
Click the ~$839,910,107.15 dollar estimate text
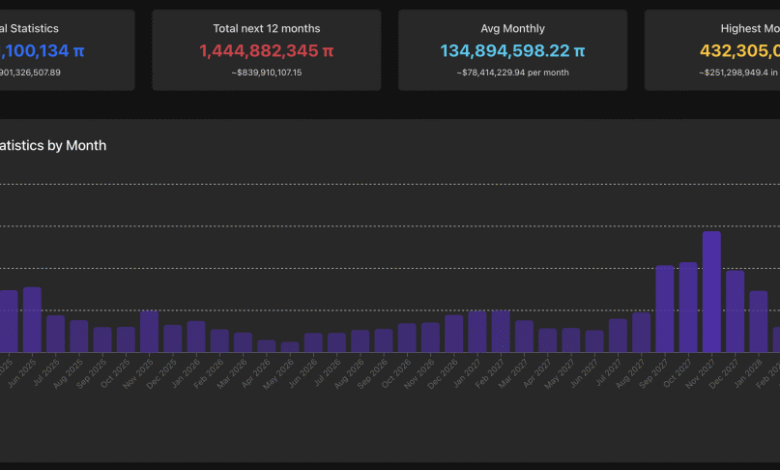pyautogui.click(x=266, y=73)
